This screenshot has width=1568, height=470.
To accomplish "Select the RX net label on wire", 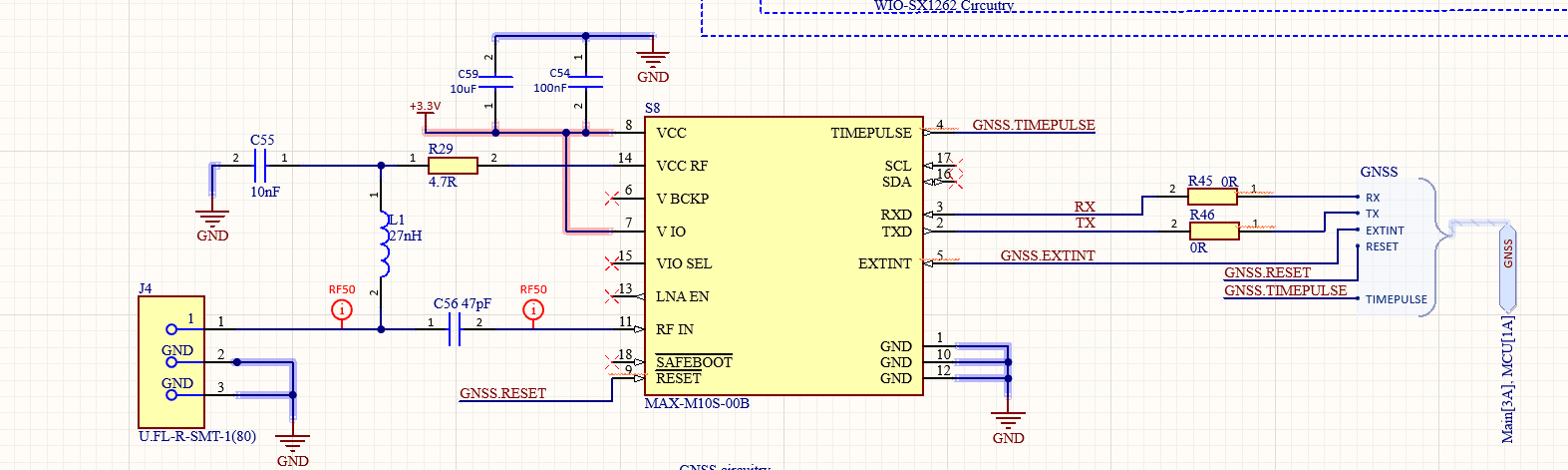I will [x=1085, y=207].
